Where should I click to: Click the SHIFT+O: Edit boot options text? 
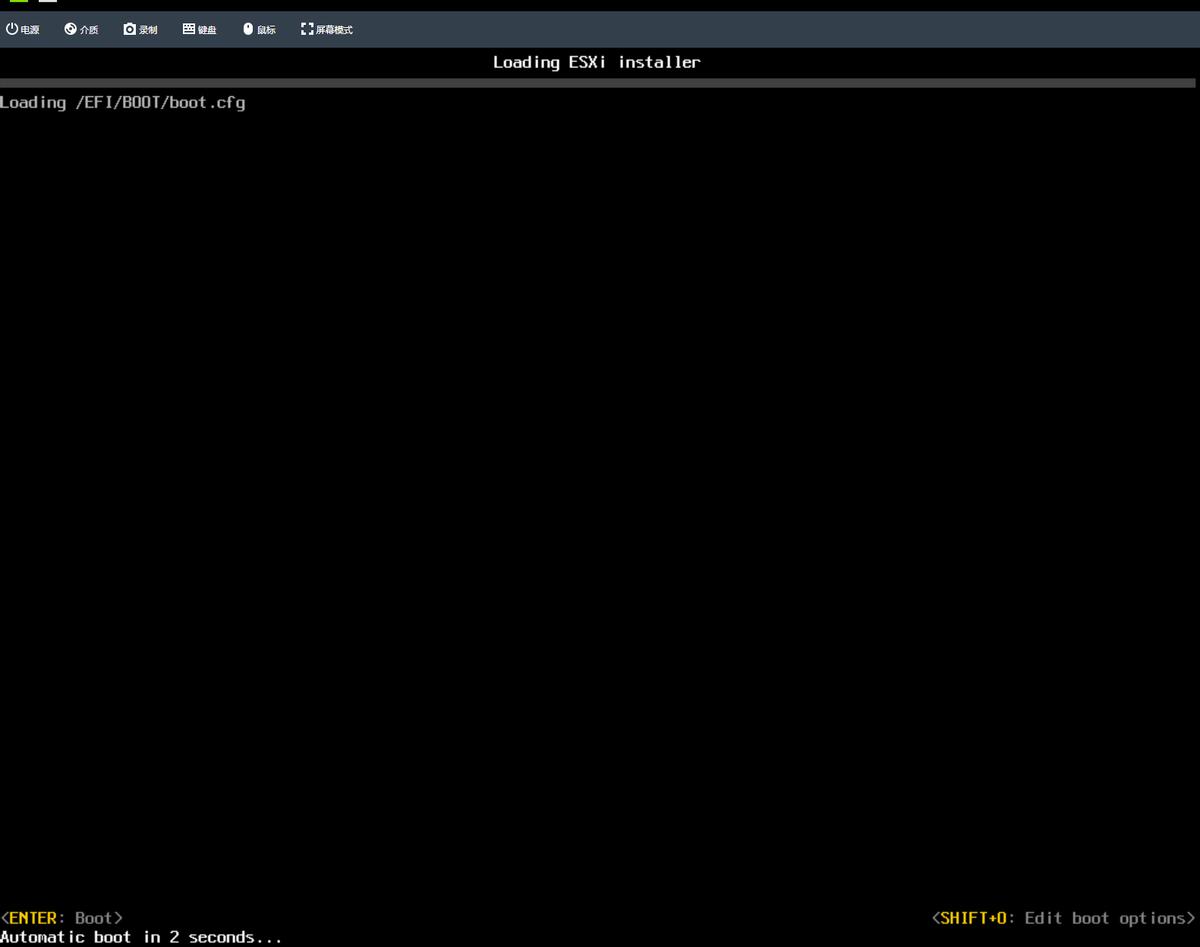point(1063,917)
